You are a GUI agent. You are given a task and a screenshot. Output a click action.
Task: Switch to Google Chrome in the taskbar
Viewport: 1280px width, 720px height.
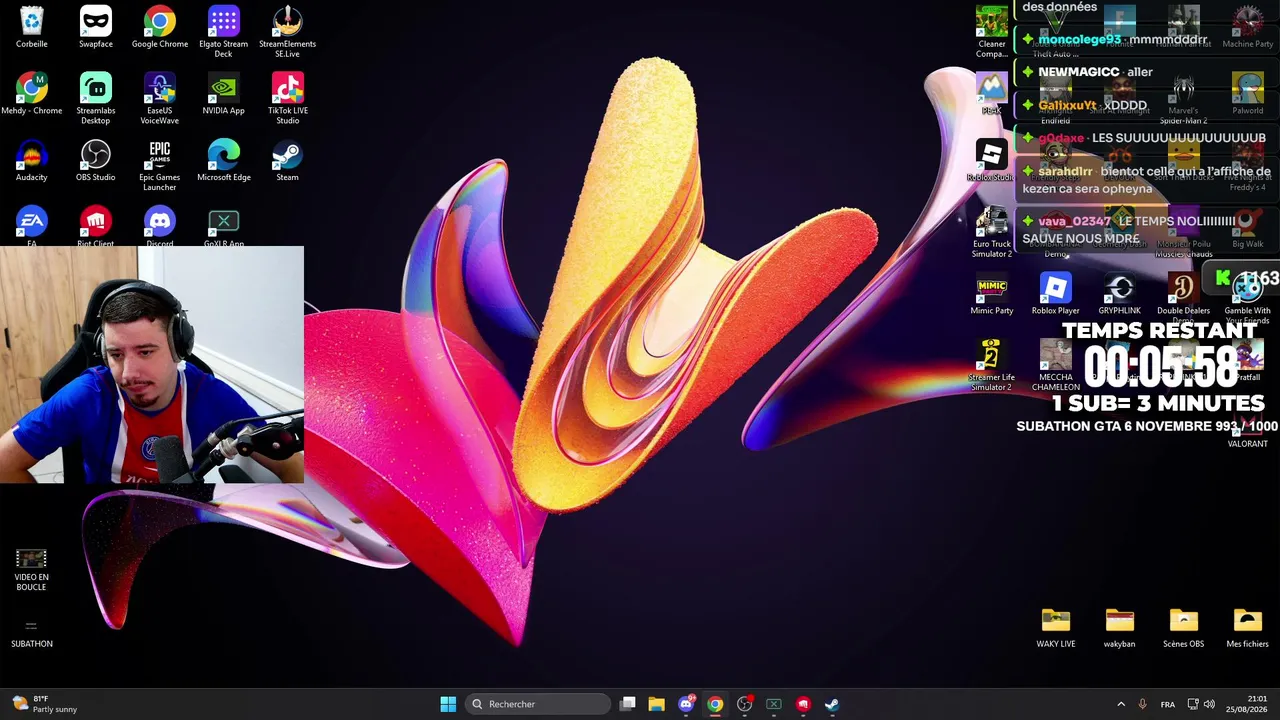pyautogui.click(x=715, y=704)
